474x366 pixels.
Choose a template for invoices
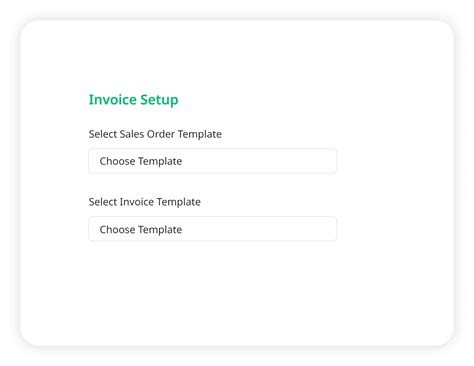[212, 229]
